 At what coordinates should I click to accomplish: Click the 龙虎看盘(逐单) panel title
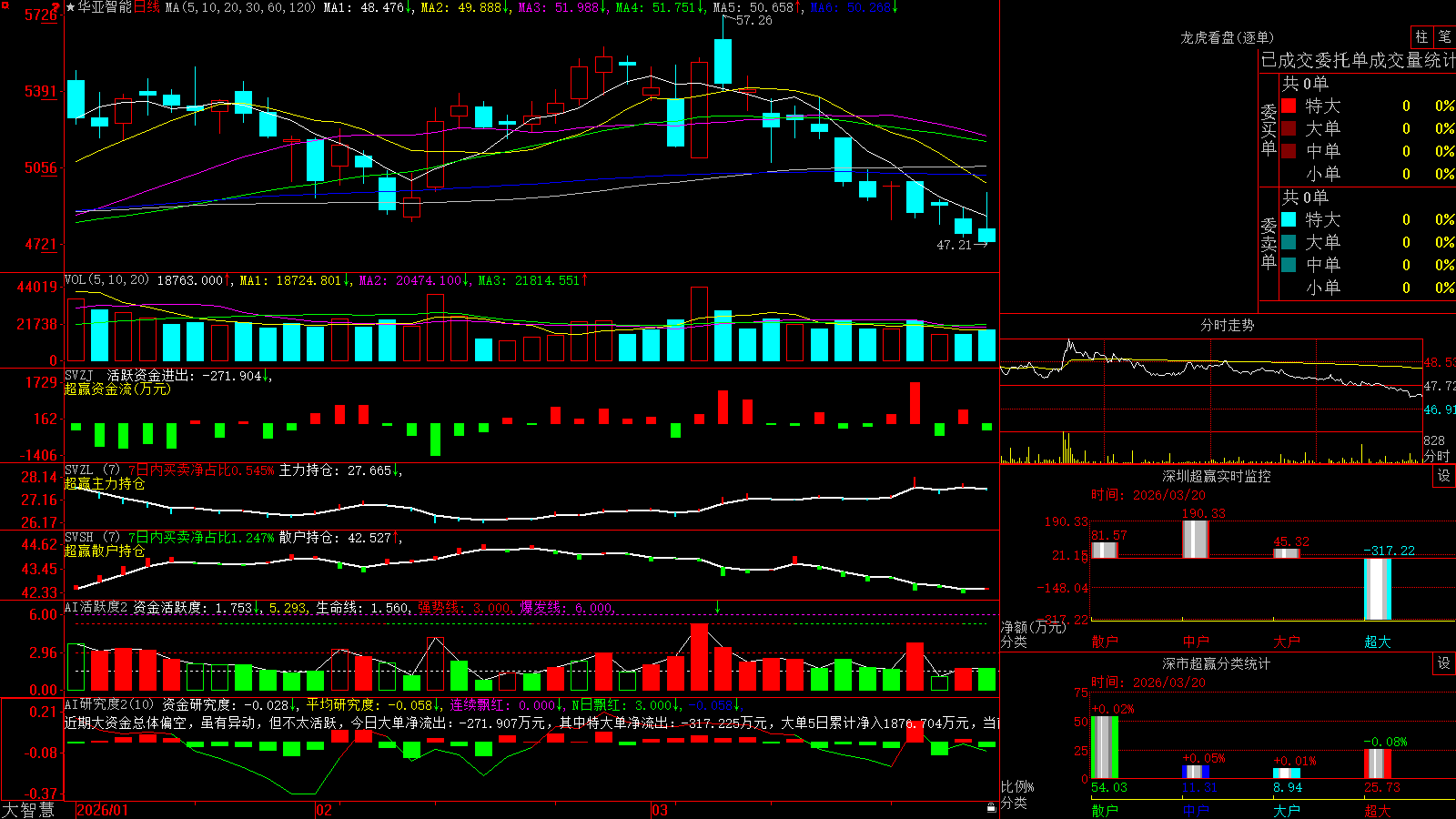1227,37
